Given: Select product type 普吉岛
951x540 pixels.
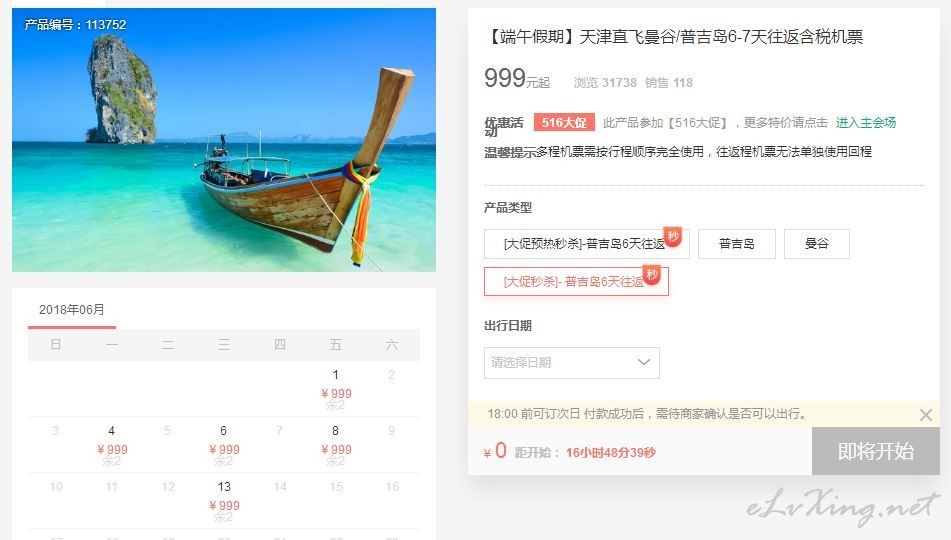Looking at the screenshot, I should pos(736,244).
